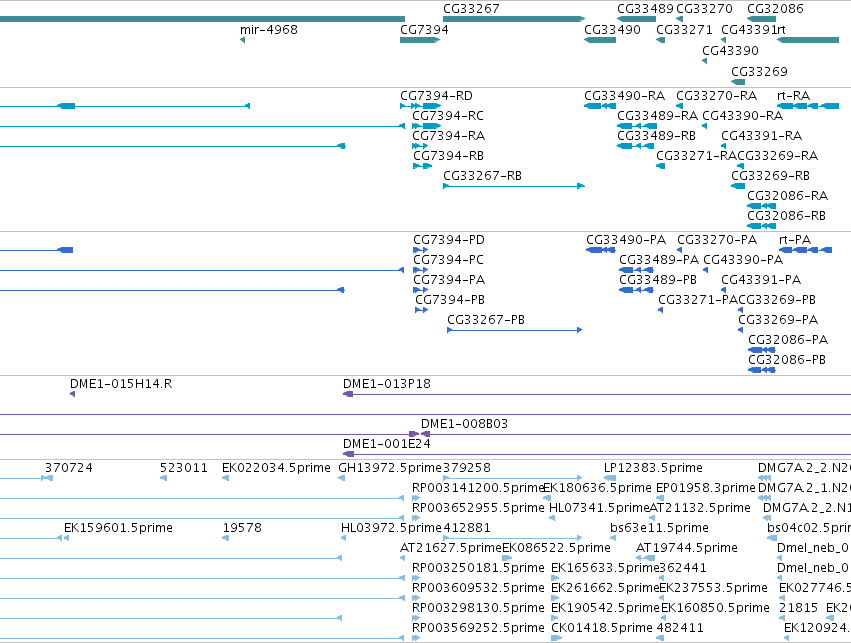Select BAC clone DME1-008B03

[465, 424]
